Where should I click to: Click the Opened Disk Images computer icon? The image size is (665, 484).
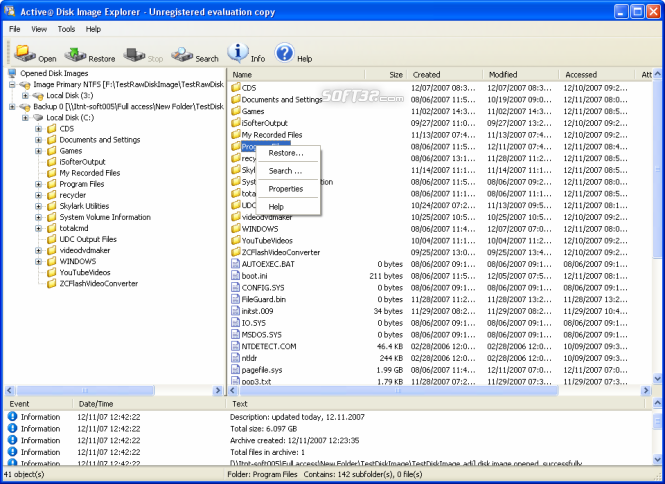12,73
